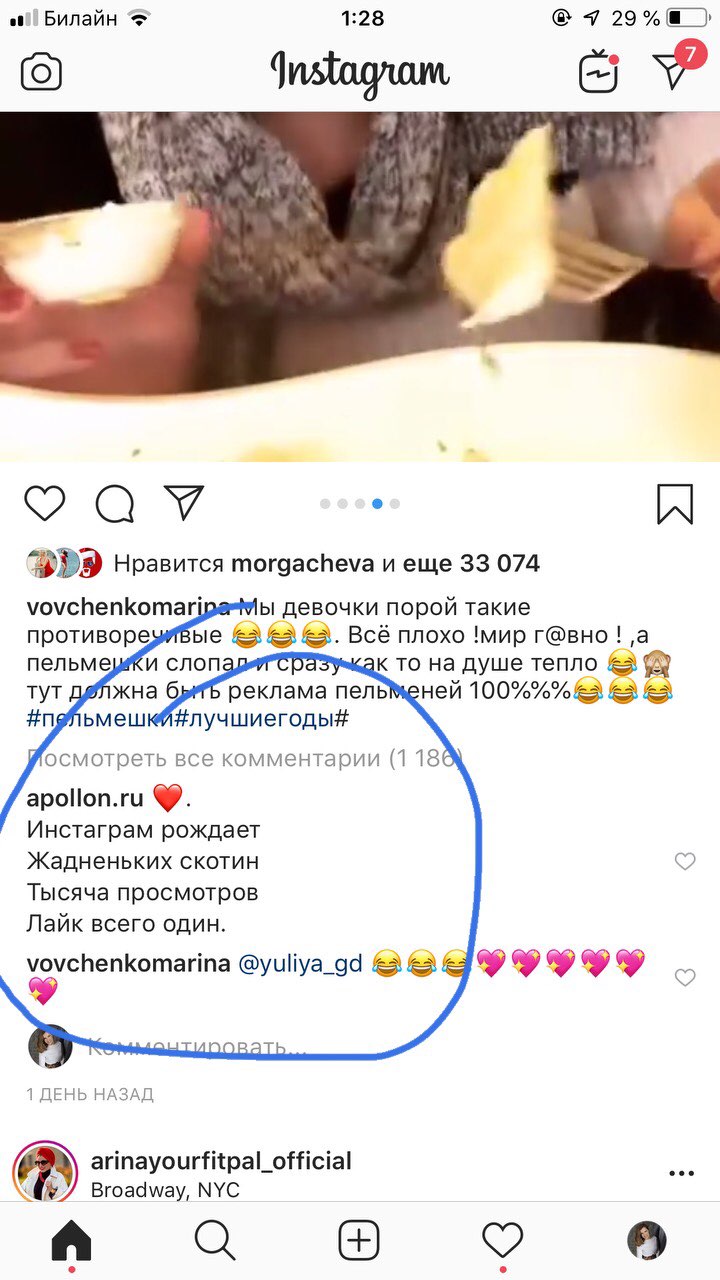Save the post with bookmark icon

tap(675, 503)
